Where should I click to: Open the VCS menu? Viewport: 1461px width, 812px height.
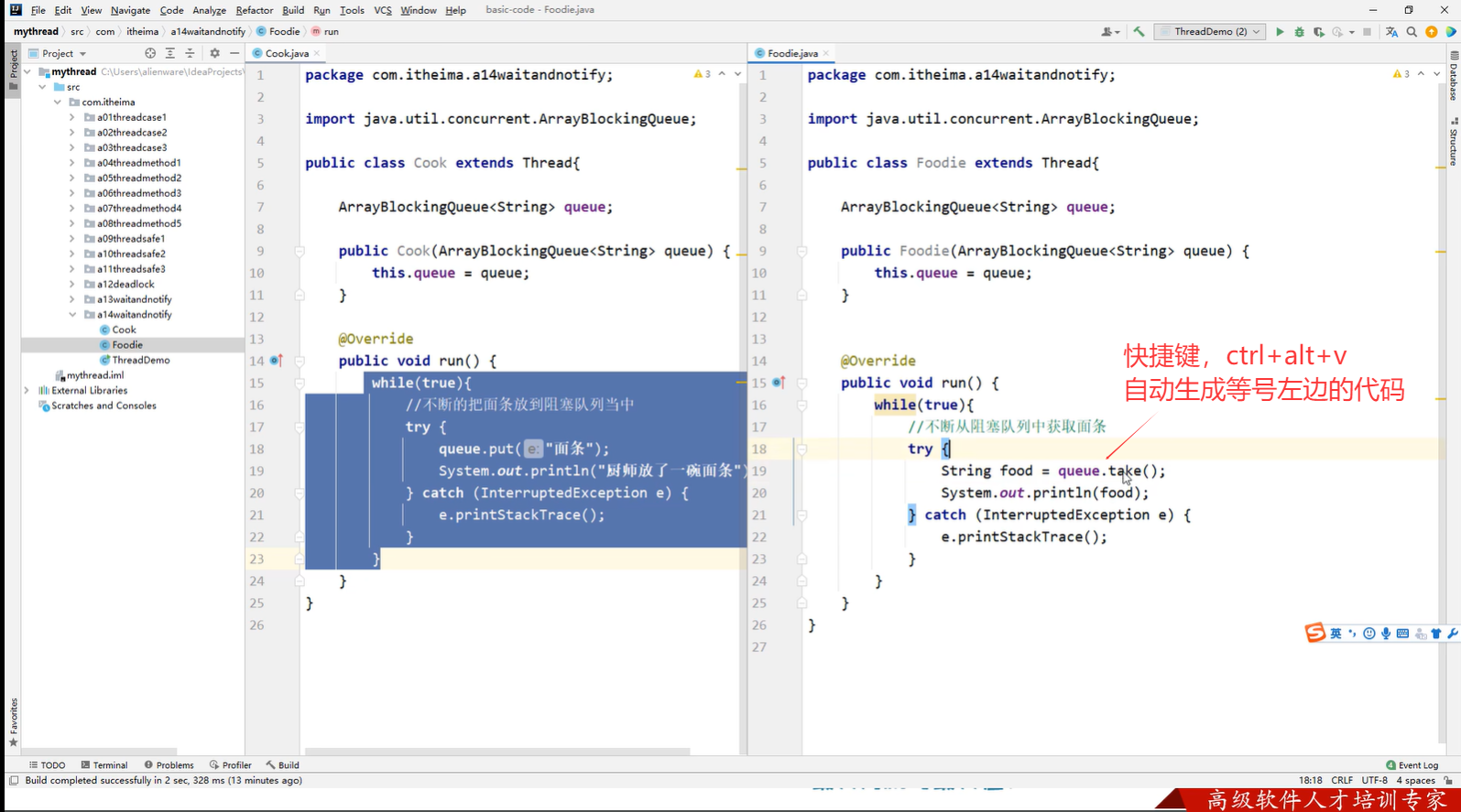382,10
